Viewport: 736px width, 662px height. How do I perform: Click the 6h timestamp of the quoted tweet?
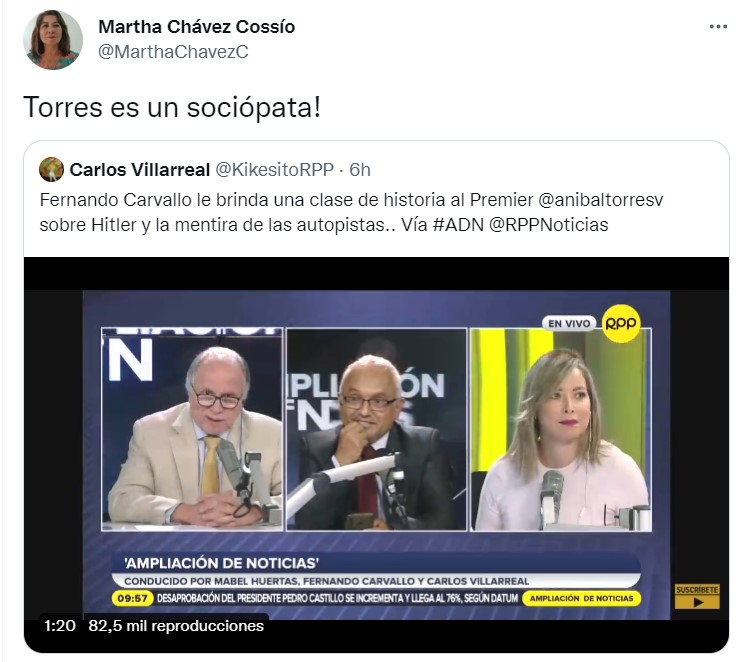coord(360,170)
